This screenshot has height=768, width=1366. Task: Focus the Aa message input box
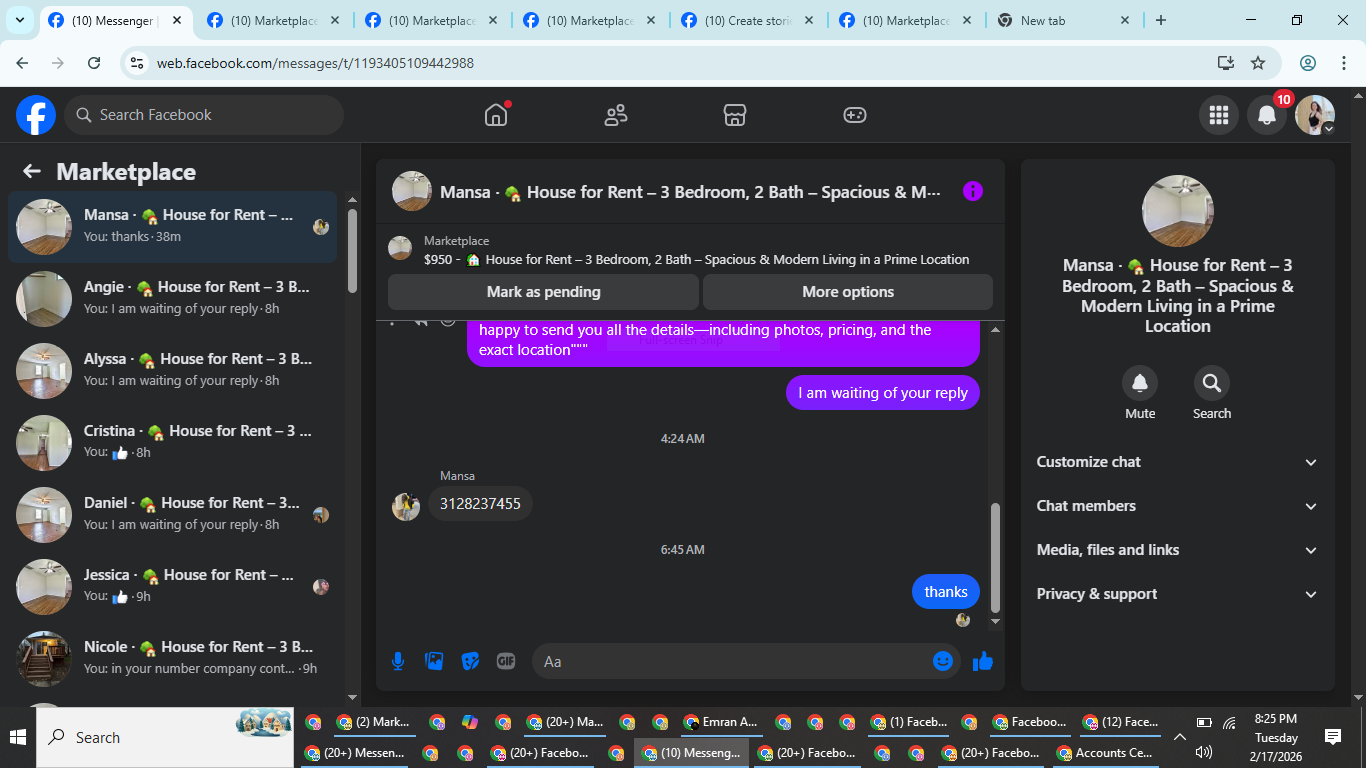(735, 661)
